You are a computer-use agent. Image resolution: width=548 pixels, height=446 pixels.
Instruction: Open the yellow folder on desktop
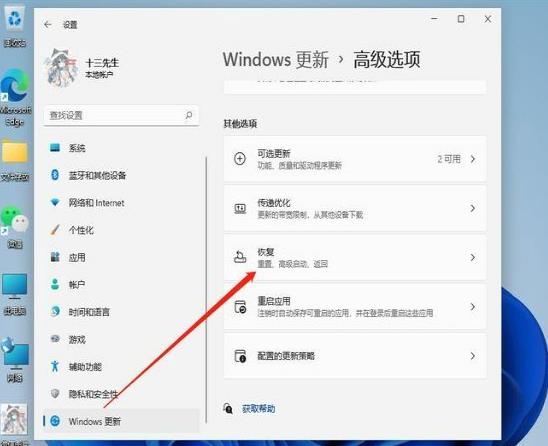coord(15,161)
